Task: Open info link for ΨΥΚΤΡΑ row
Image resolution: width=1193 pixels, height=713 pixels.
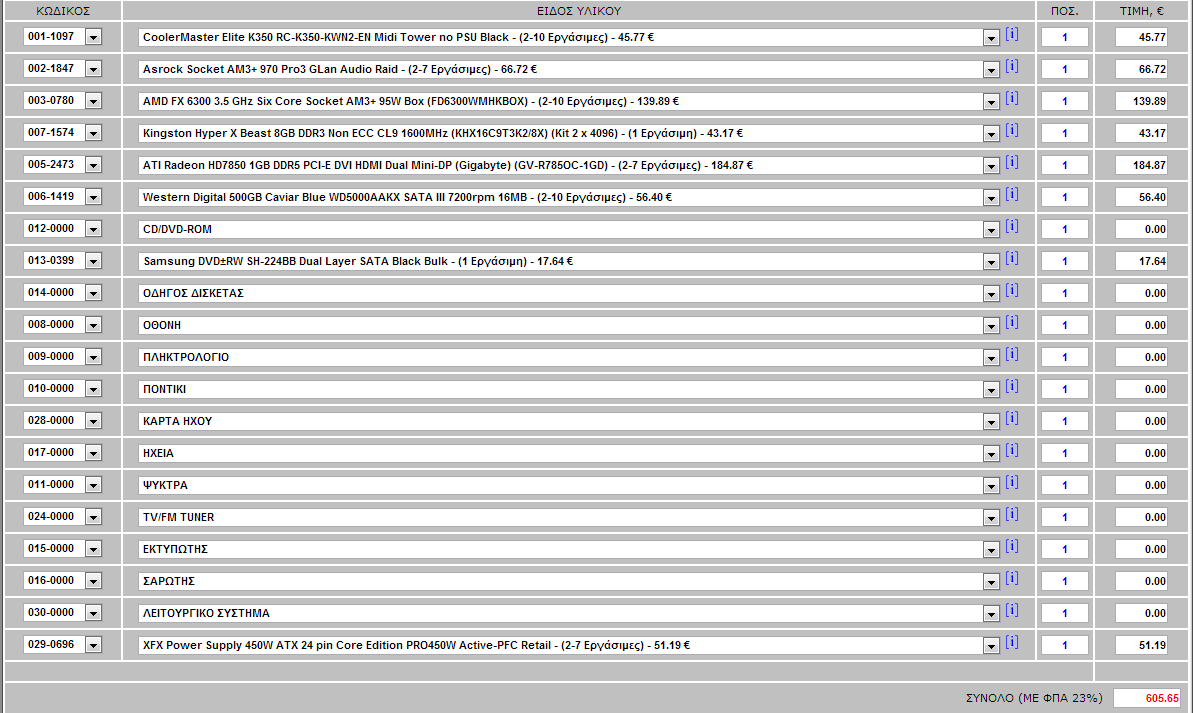Action: [1011, 482]
